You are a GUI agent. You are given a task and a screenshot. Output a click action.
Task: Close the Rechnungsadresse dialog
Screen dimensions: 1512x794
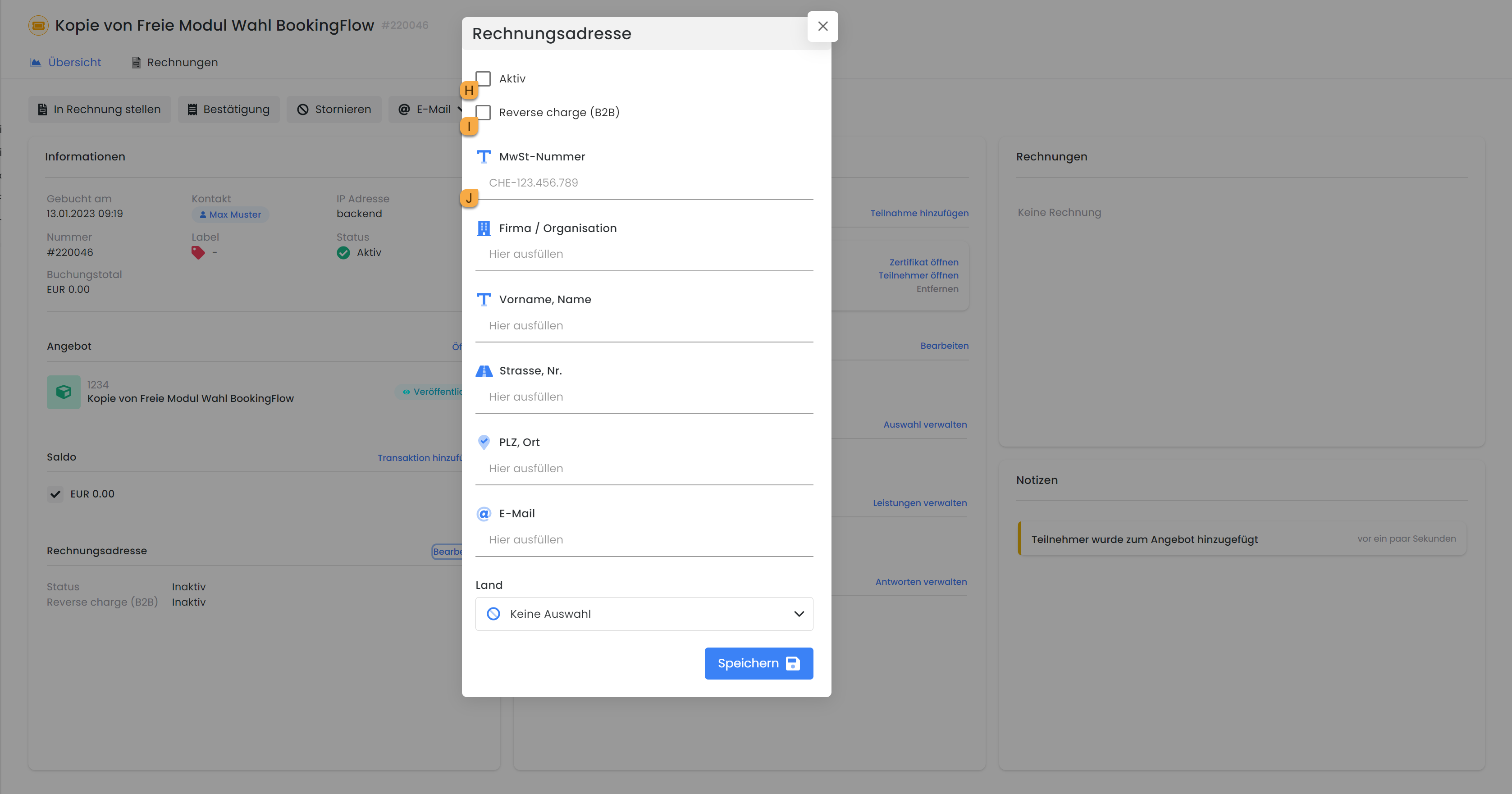coord(822,27)
